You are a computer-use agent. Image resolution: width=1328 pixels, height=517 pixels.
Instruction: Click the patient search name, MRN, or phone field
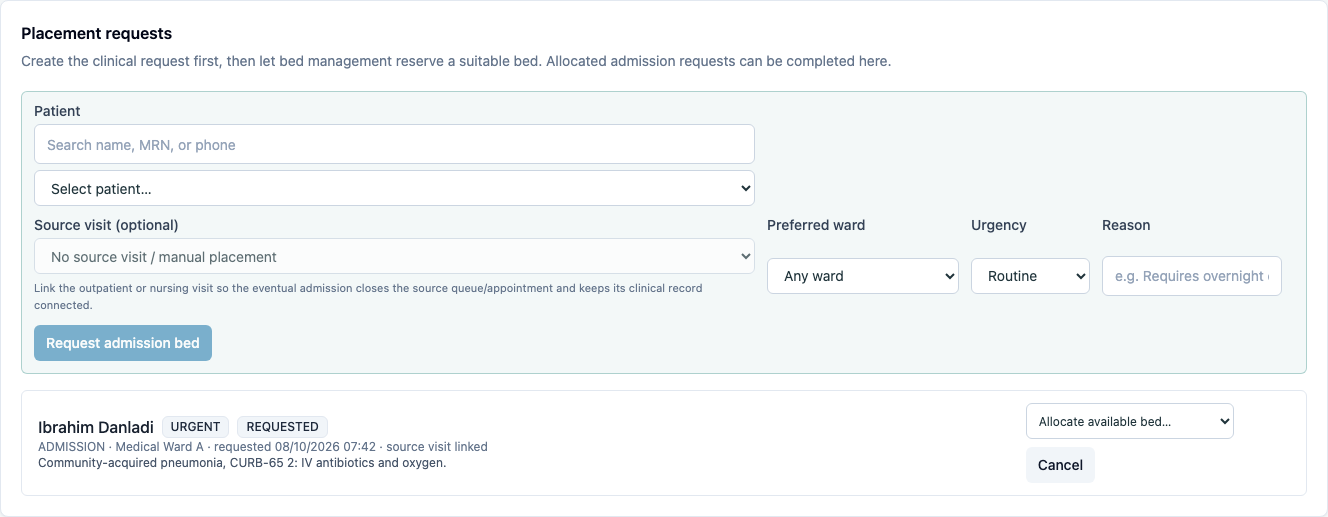click(394, 144)
